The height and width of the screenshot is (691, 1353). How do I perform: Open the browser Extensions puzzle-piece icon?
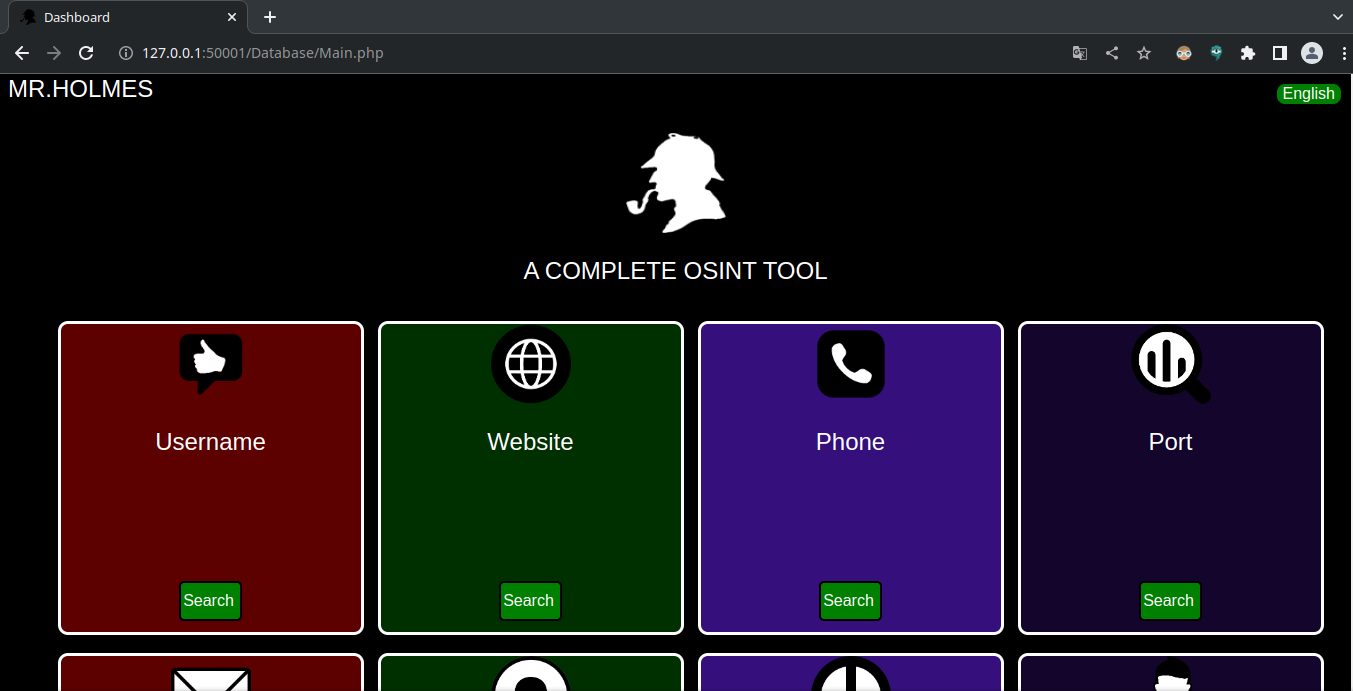point(1247,53)
